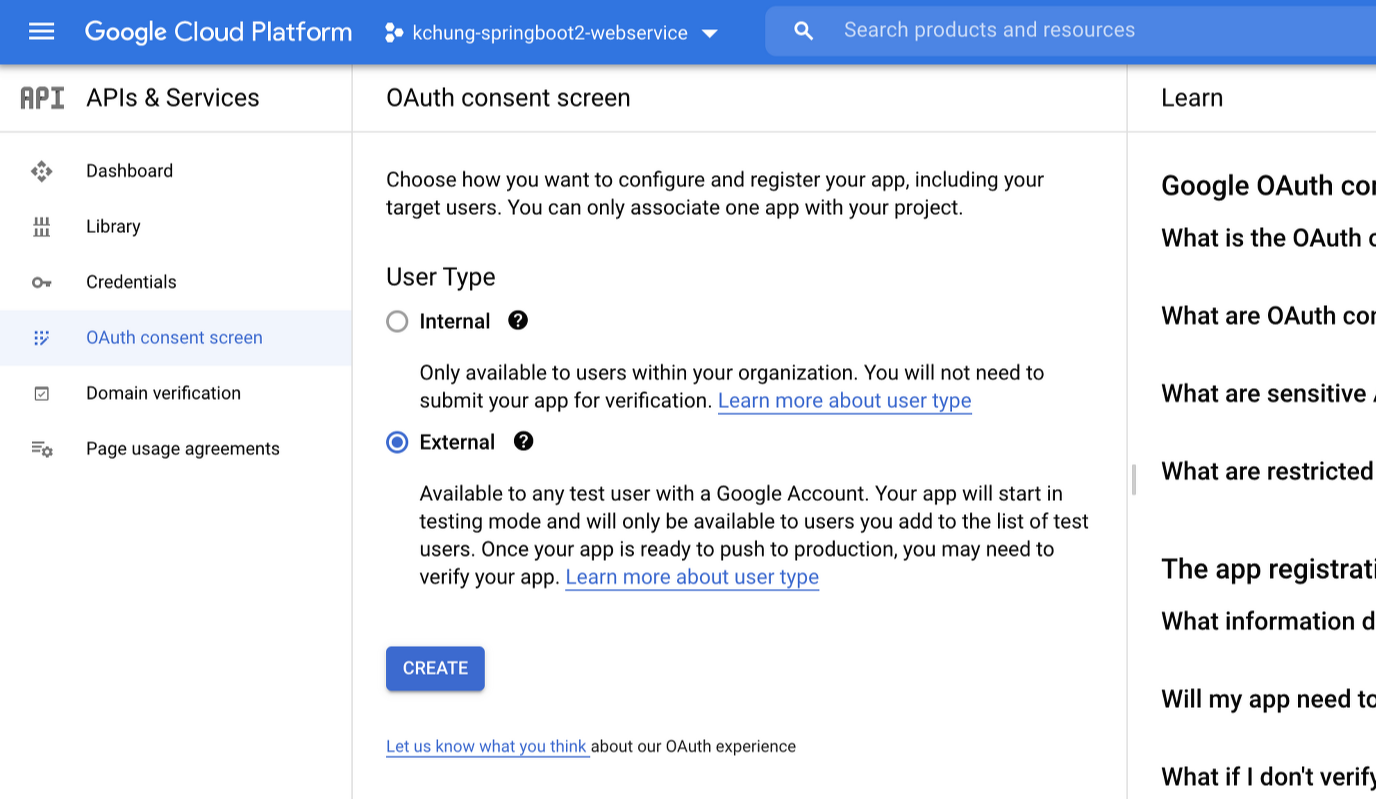1376x799 pixels.
Task: Click the Dashboard sidebar icon
Action: pyautogui.click(x=41, y=171)
